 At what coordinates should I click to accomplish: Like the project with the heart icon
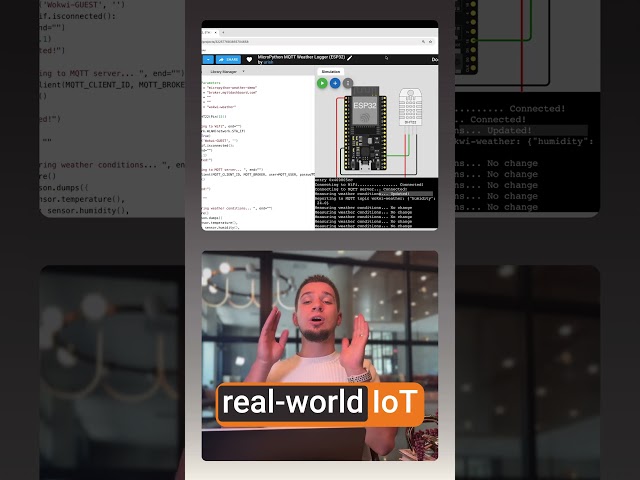[x=249, y=60]
